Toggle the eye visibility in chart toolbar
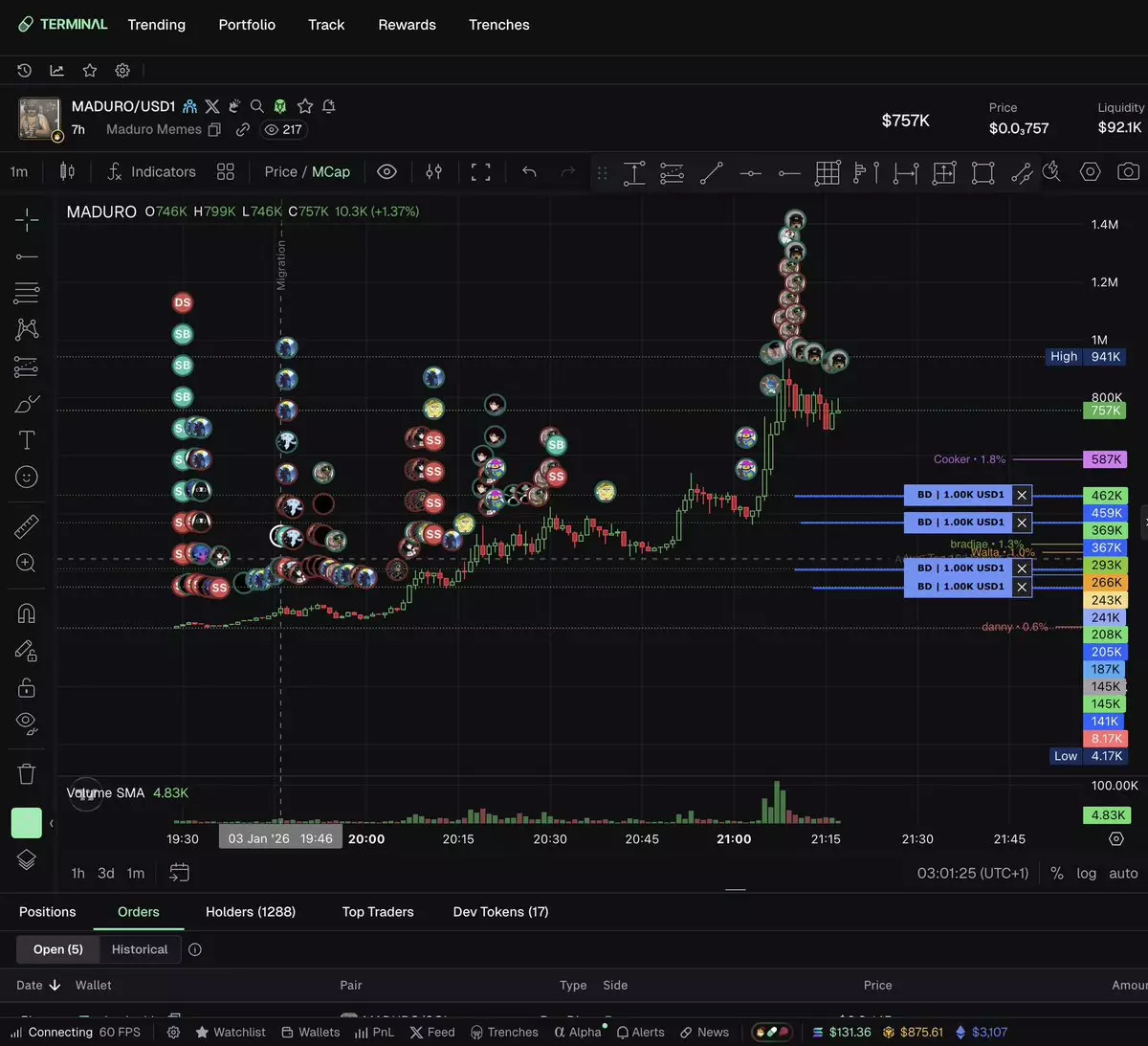The height and width of the screenshot is (1046, 1148). [386, 172]
